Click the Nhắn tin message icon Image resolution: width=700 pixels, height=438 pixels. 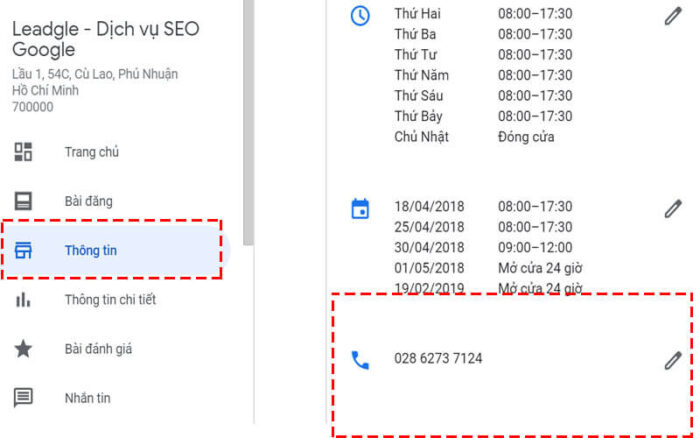click(23, 398)
